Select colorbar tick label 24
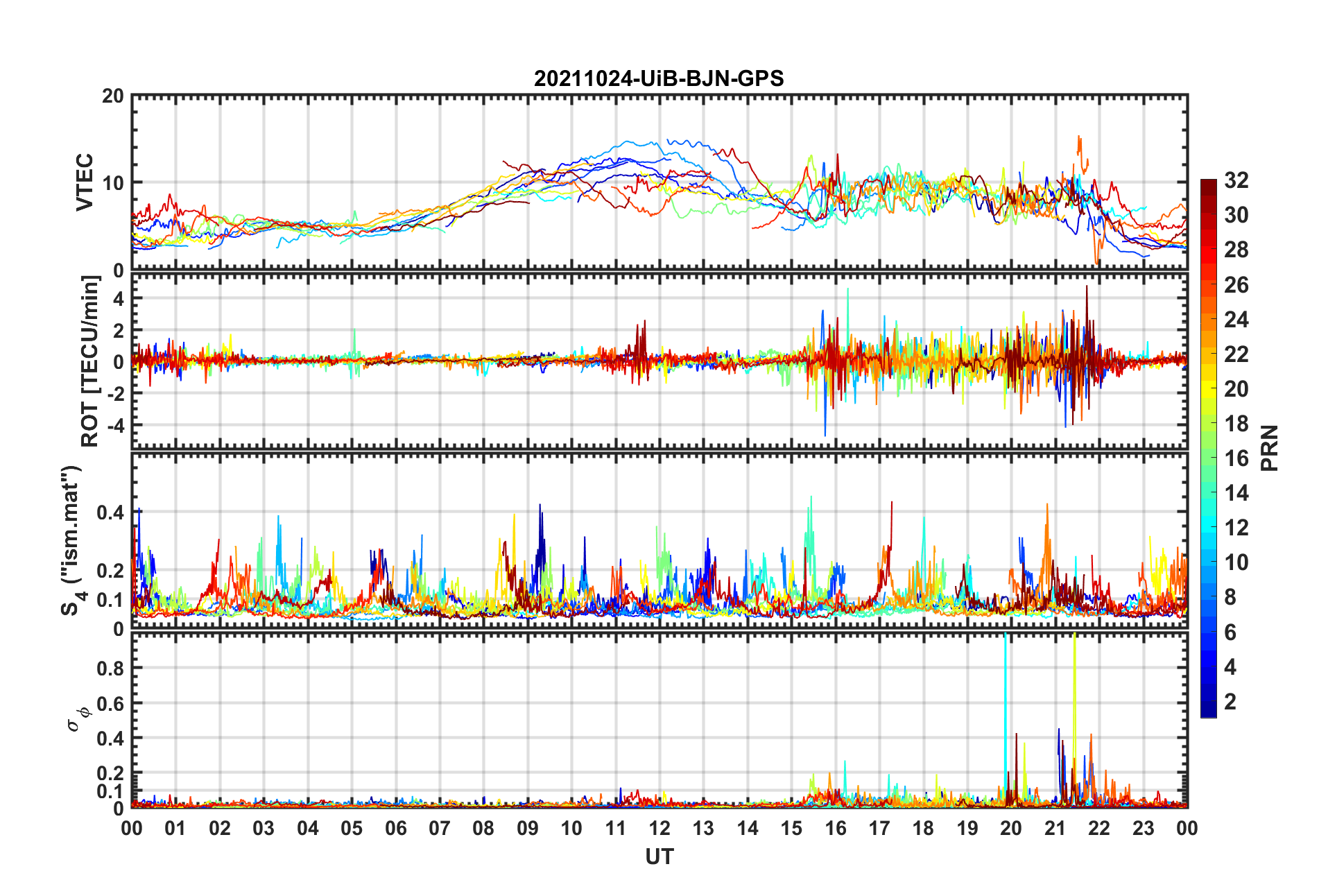The width and height of the screenshot is (1319, 896). [1236, 319]
